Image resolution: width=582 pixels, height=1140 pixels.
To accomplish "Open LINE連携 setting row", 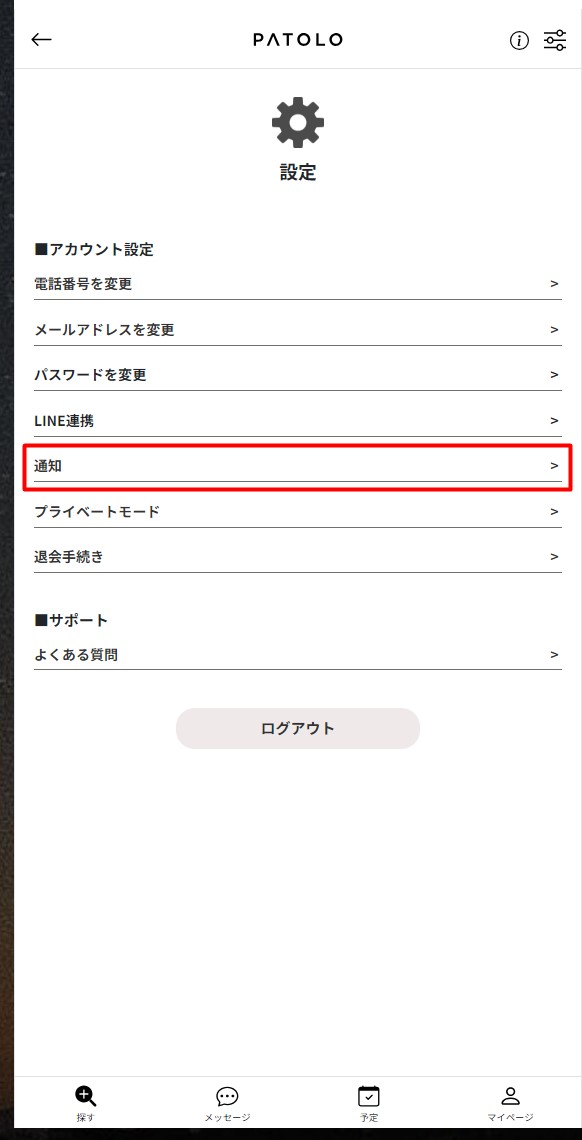I will 298,421.
